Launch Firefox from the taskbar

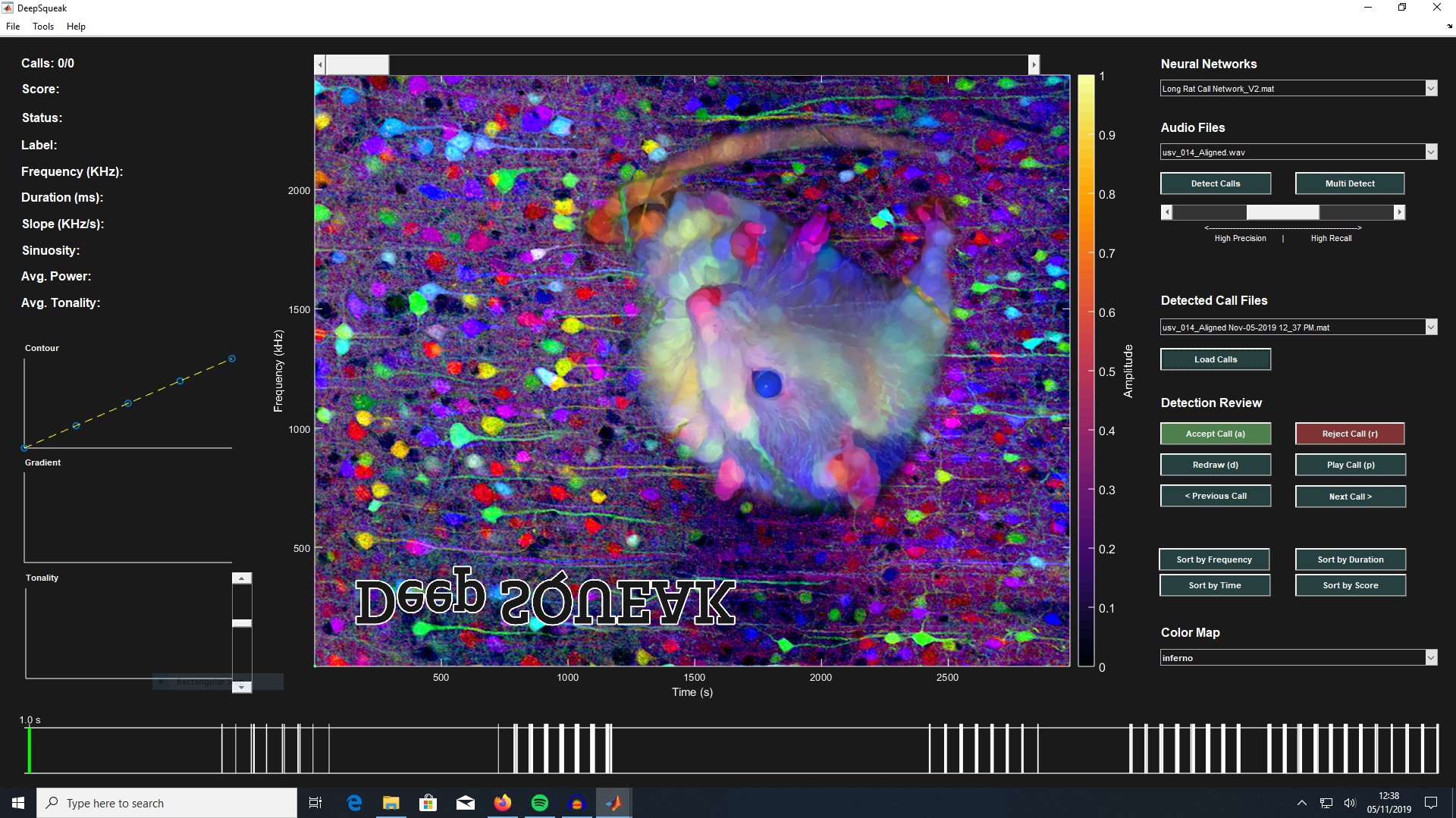pyautogui.click(x=503, y=802)
